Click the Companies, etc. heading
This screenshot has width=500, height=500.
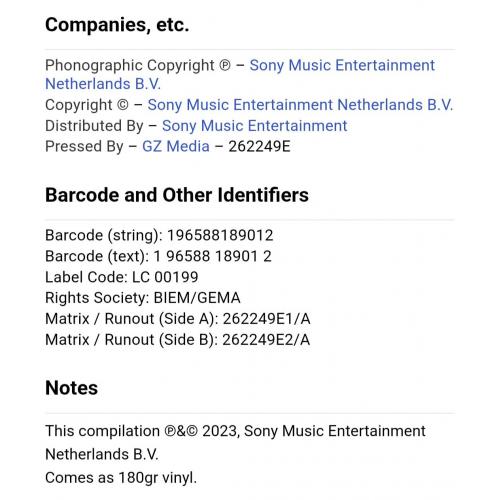117,25
